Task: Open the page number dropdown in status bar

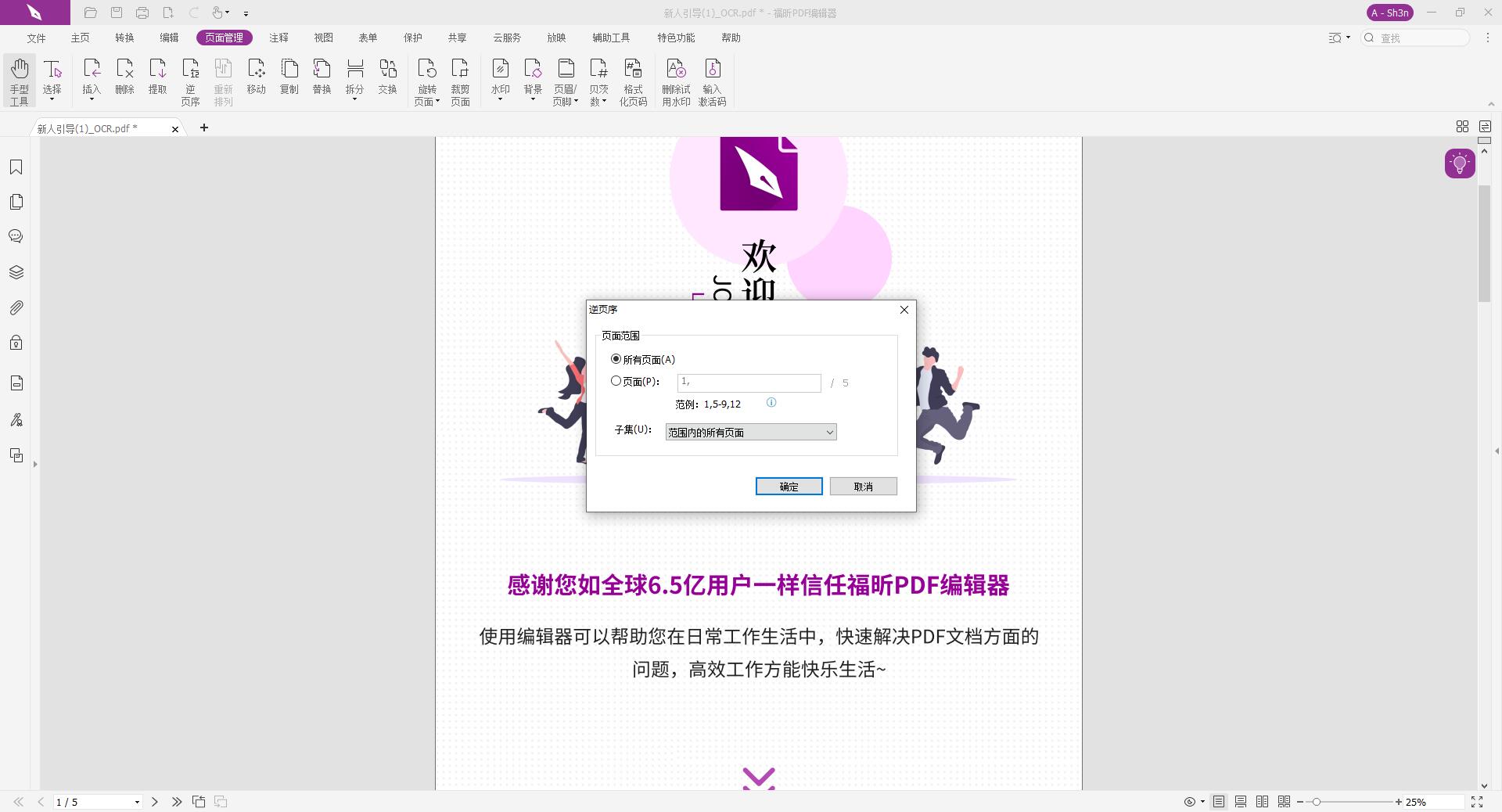Action: tap(136, 802)
